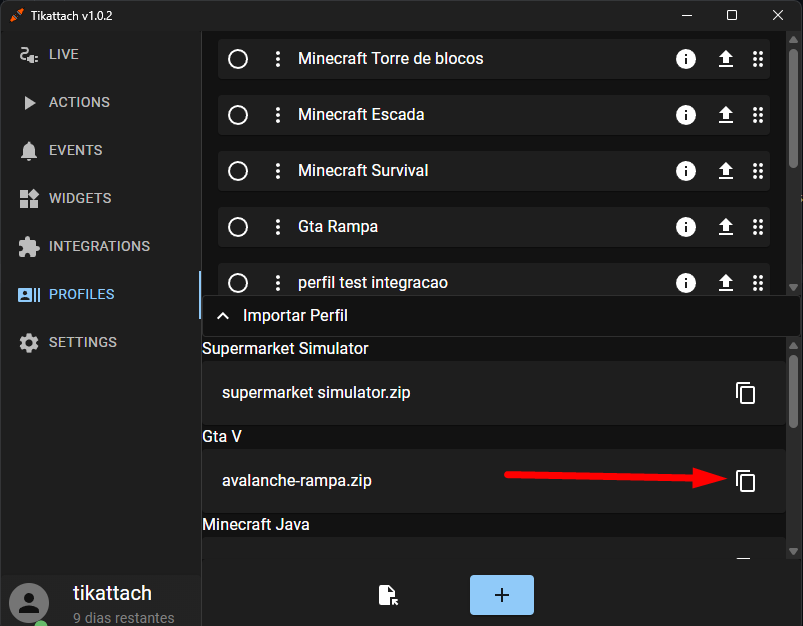The image size is (803, 626).
Task: Click the import list scroll up arrow
Action: click(794, 345)
